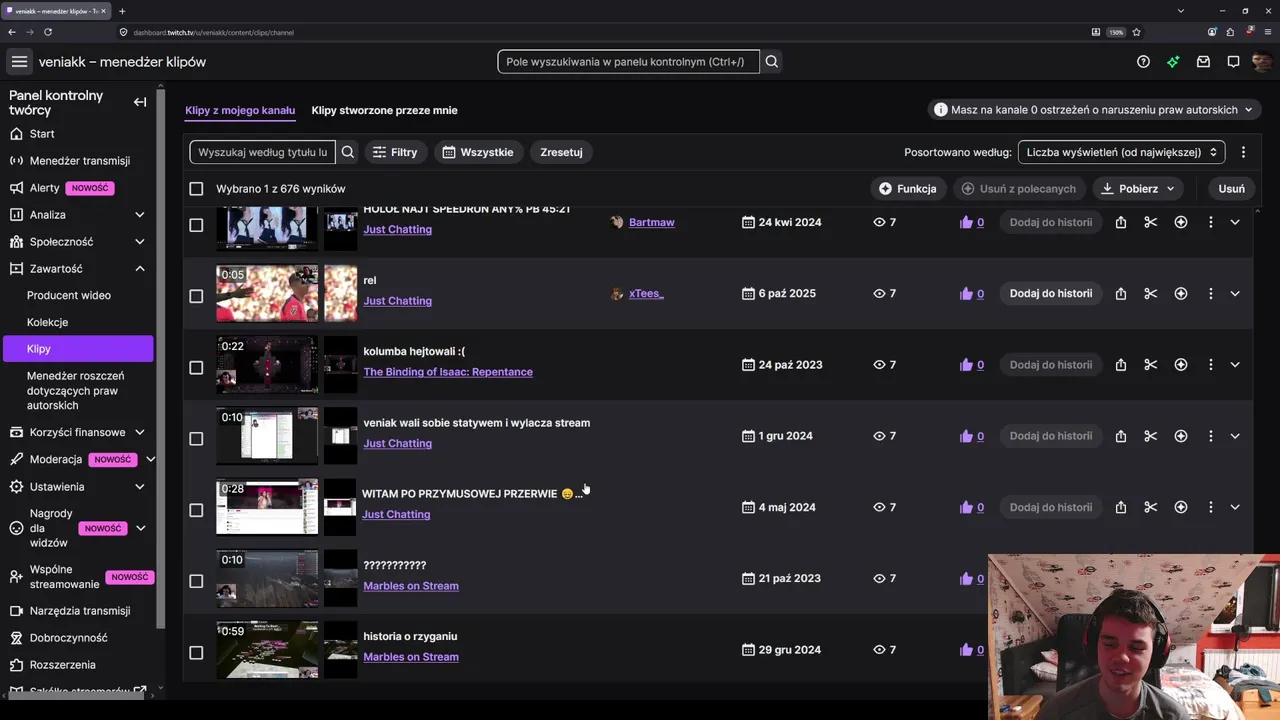
Task: Reset filters with the Zresetuj button
Action: click(561, 152)
